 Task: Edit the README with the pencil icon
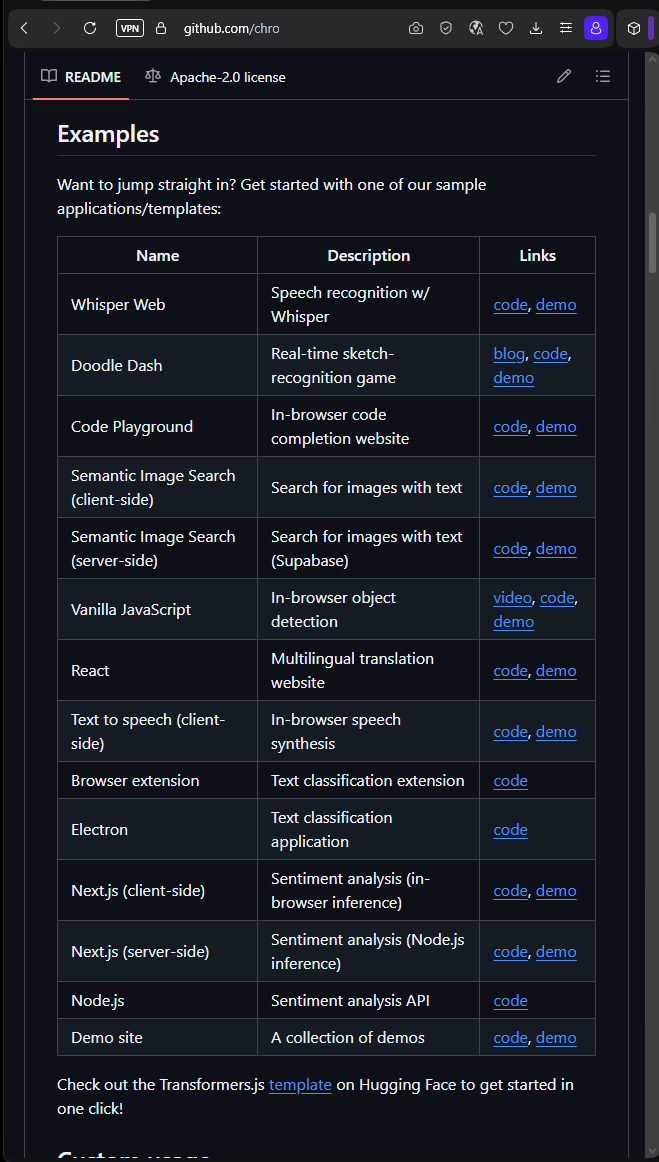point(564,76)
